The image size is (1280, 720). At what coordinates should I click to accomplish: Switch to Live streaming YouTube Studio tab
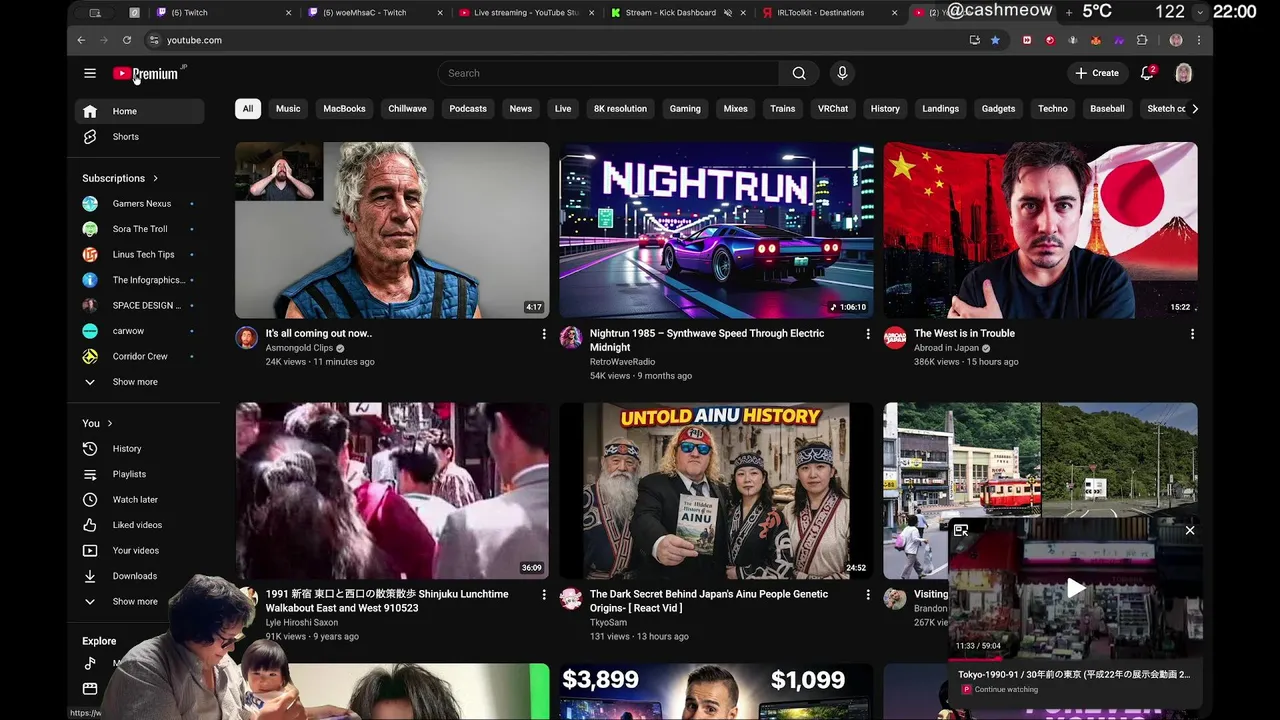coord(524,13)
